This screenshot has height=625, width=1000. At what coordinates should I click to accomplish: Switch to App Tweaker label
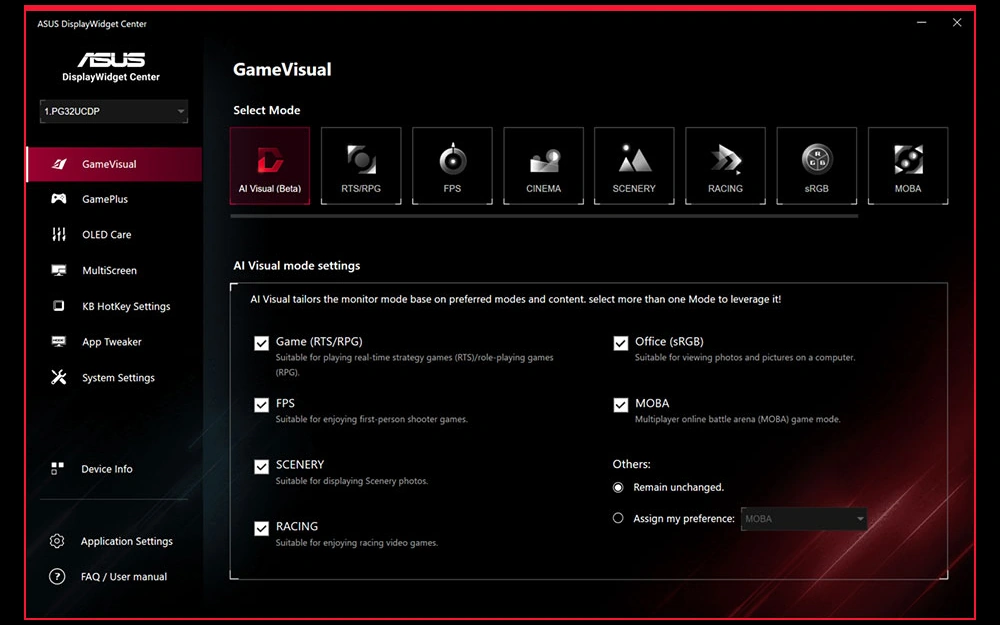pos(112,342)
